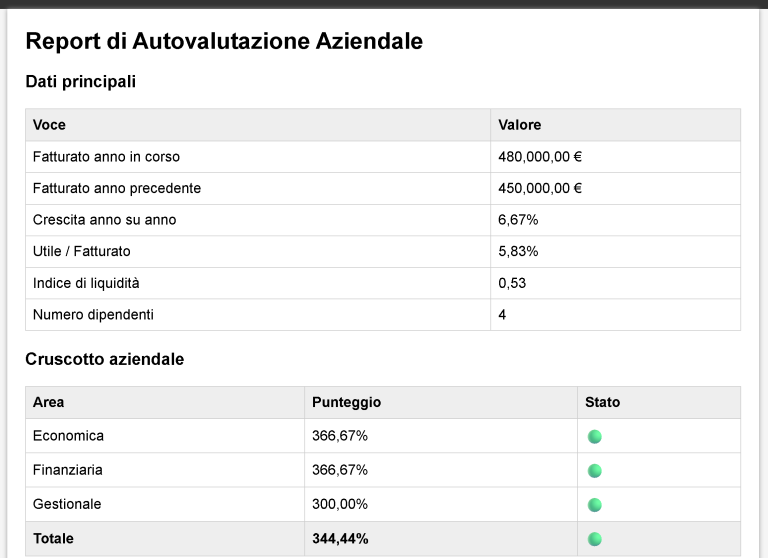Click the Utile / Fatturato 5,83% value

pyautogui.click(x=518, y=251)
